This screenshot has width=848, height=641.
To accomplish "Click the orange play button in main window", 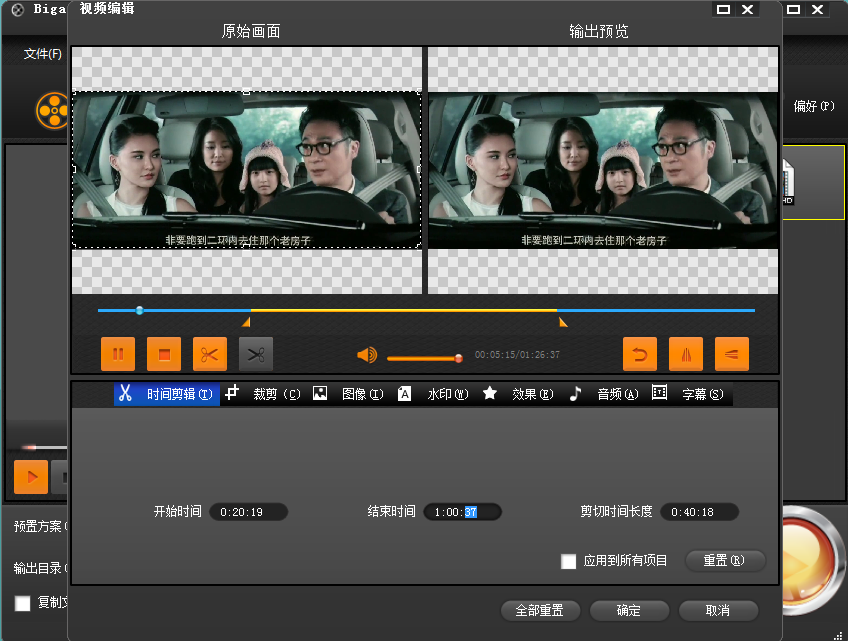I will [x=31, y=477].
